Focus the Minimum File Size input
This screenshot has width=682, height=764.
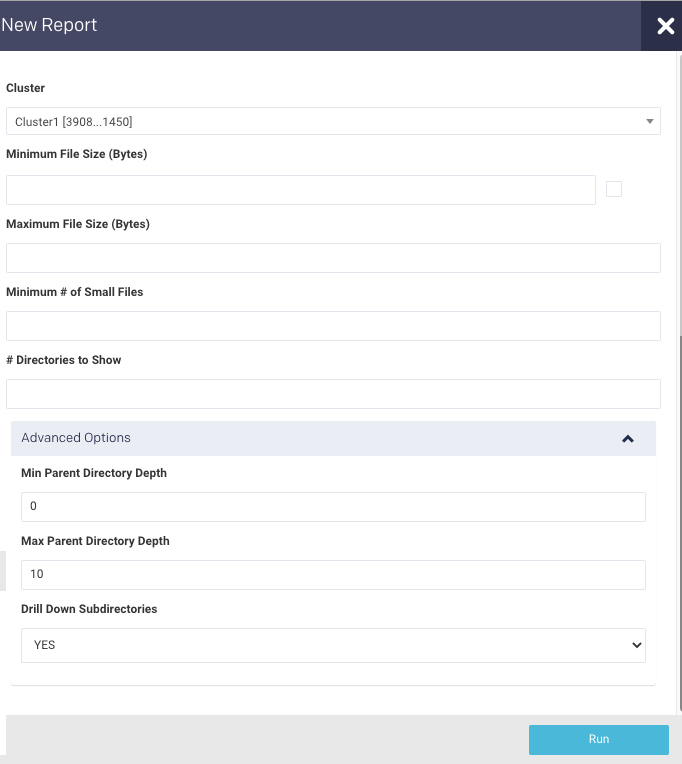(301, 190)
